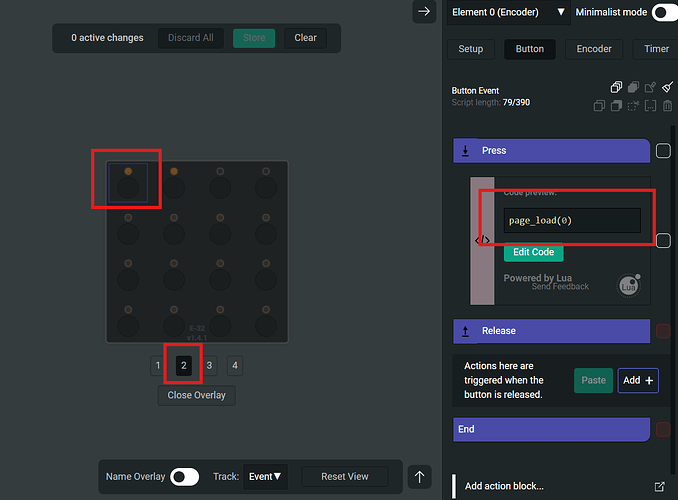Open the action block popout icon
Image resolution: width=678 pixels, height=500 pixels.
pyautogui.click(x=659, y=486)
